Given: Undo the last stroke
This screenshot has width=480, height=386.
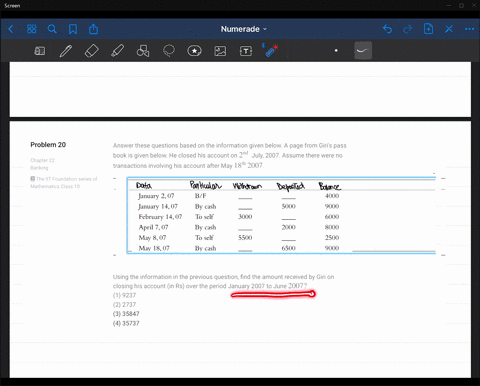Looking at the screenshot, I should (387, 29).
